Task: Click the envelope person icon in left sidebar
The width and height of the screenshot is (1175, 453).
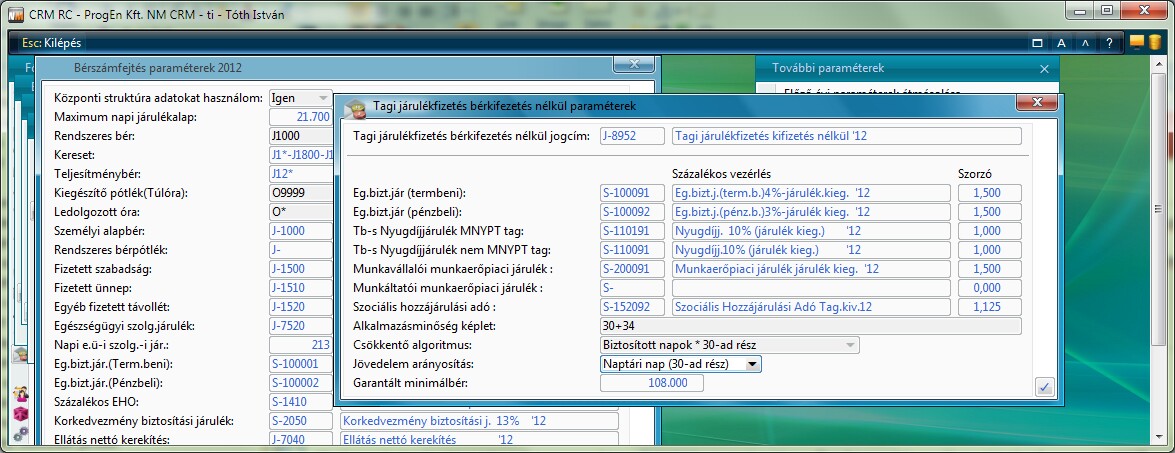Action: [20, 355]
